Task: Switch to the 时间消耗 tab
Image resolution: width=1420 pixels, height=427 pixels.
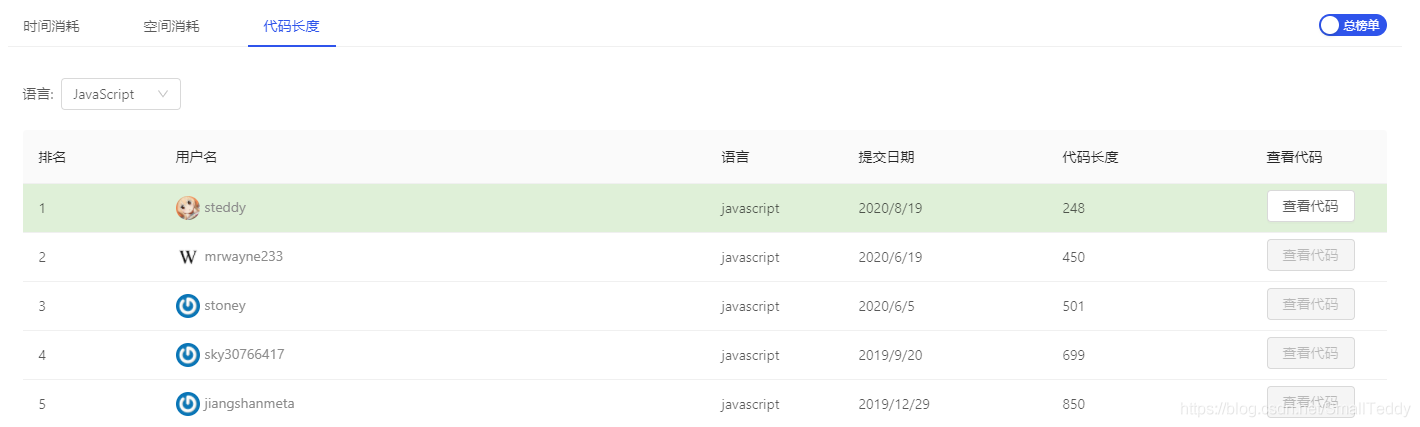Action: 51,26
